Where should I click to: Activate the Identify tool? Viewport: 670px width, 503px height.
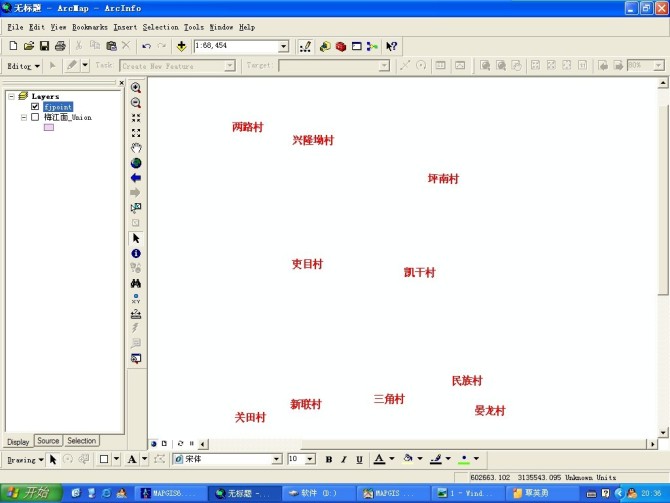136,253
